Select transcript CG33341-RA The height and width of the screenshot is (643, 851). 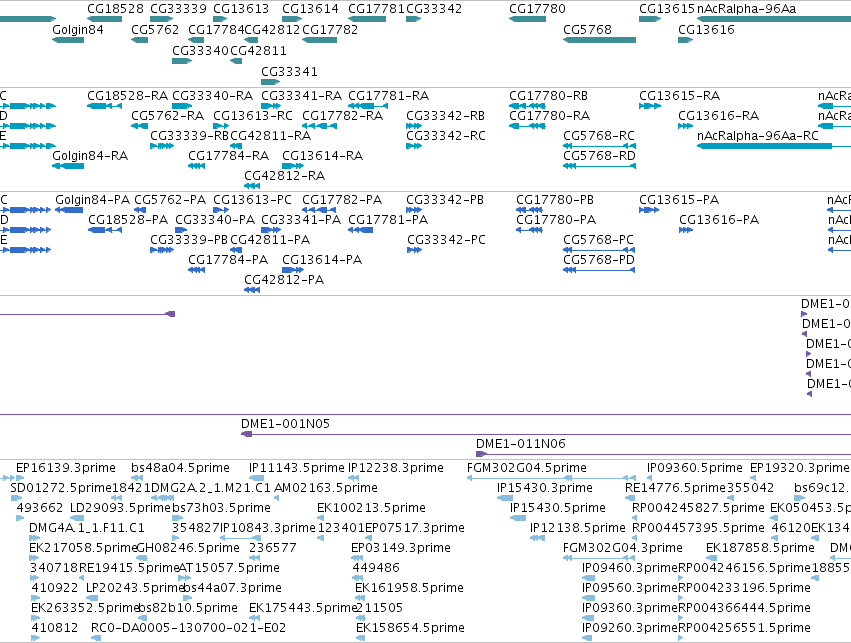click(x=301, y=96)
